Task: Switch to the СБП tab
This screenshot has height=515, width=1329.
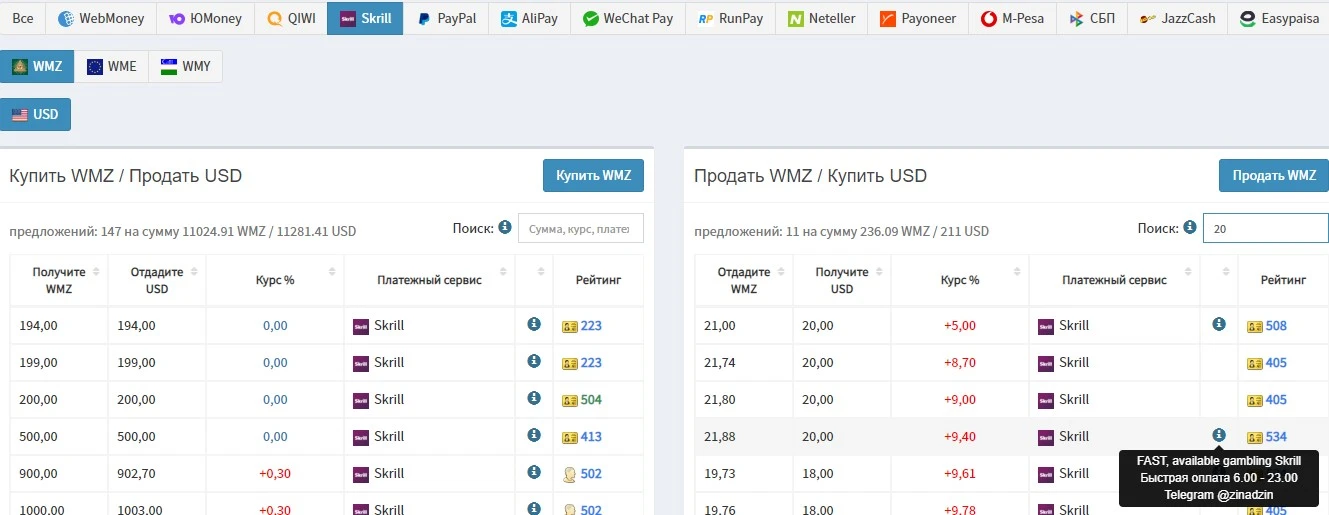Action: [x=1092, y=18]
